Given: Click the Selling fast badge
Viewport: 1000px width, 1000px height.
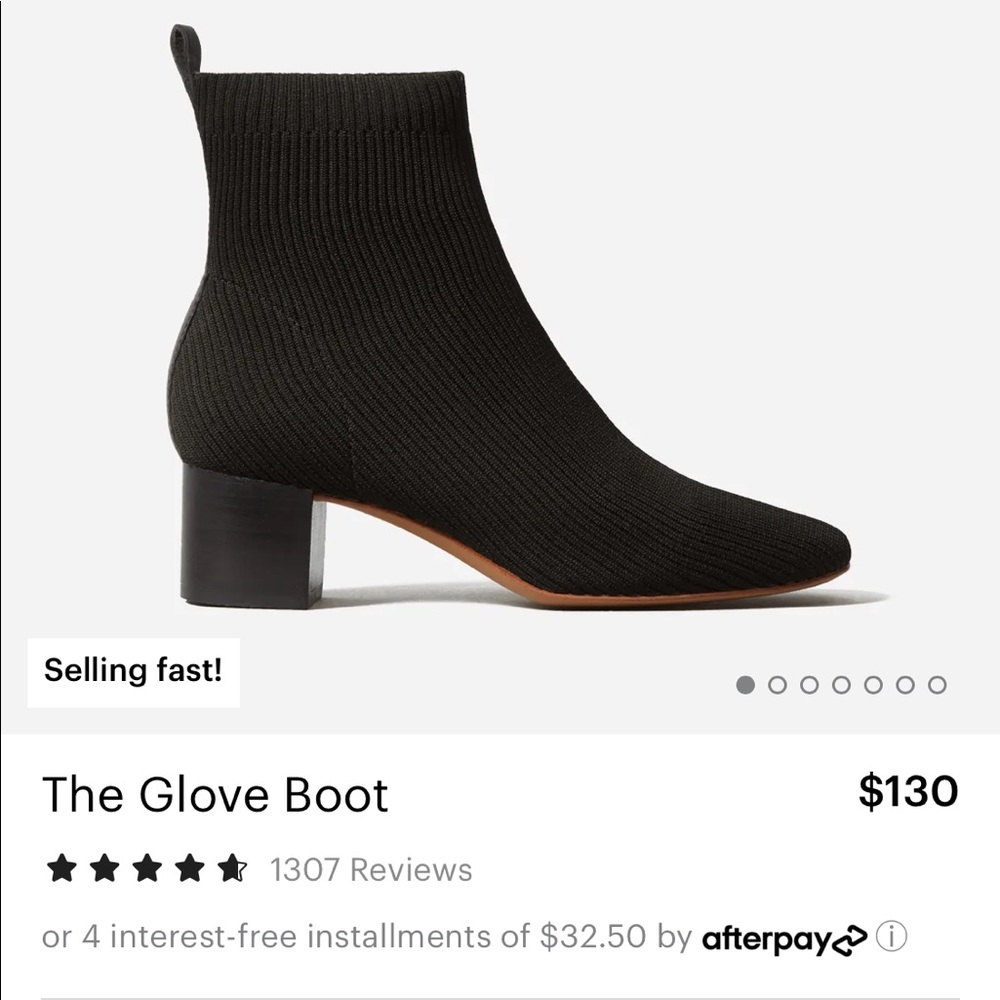Looking at the screenshot, I should pyautogui.click(x=136, y=670).
